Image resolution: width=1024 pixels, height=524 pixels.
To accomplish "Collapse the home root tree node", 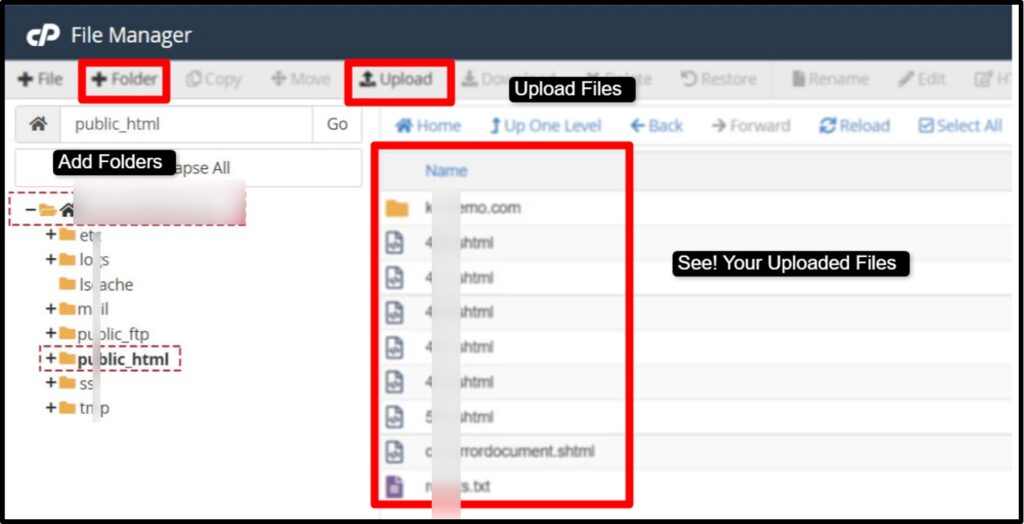I will 30,210.
